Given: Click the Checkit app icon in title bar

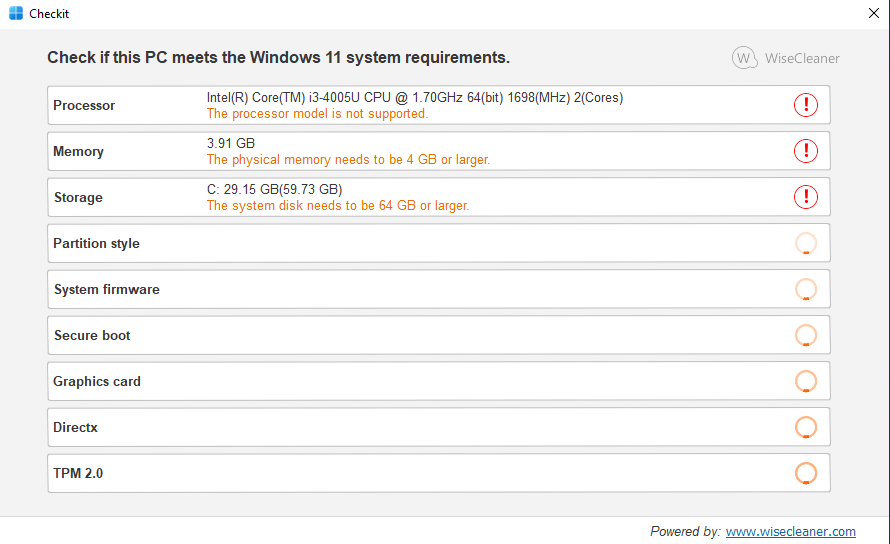Looking at the screenshot, I should pyautogui.click(x=16, y=13).
